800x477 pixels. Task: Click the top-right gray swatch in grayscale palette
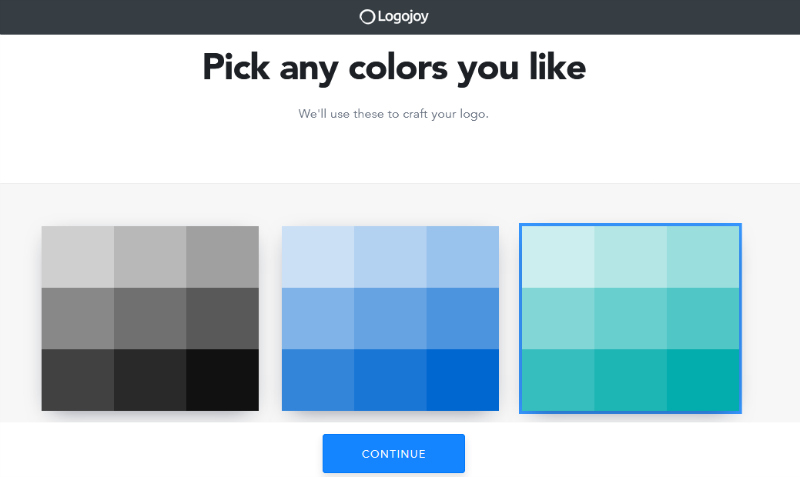[222, 256]
